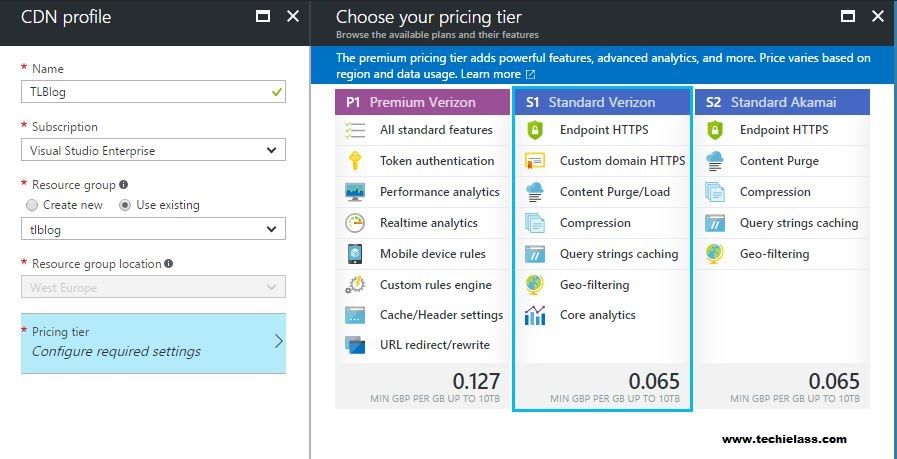Viewport: 897px width, 459px height.
Task: Expand the tlblog resource group dropdown
Action: 153,230
